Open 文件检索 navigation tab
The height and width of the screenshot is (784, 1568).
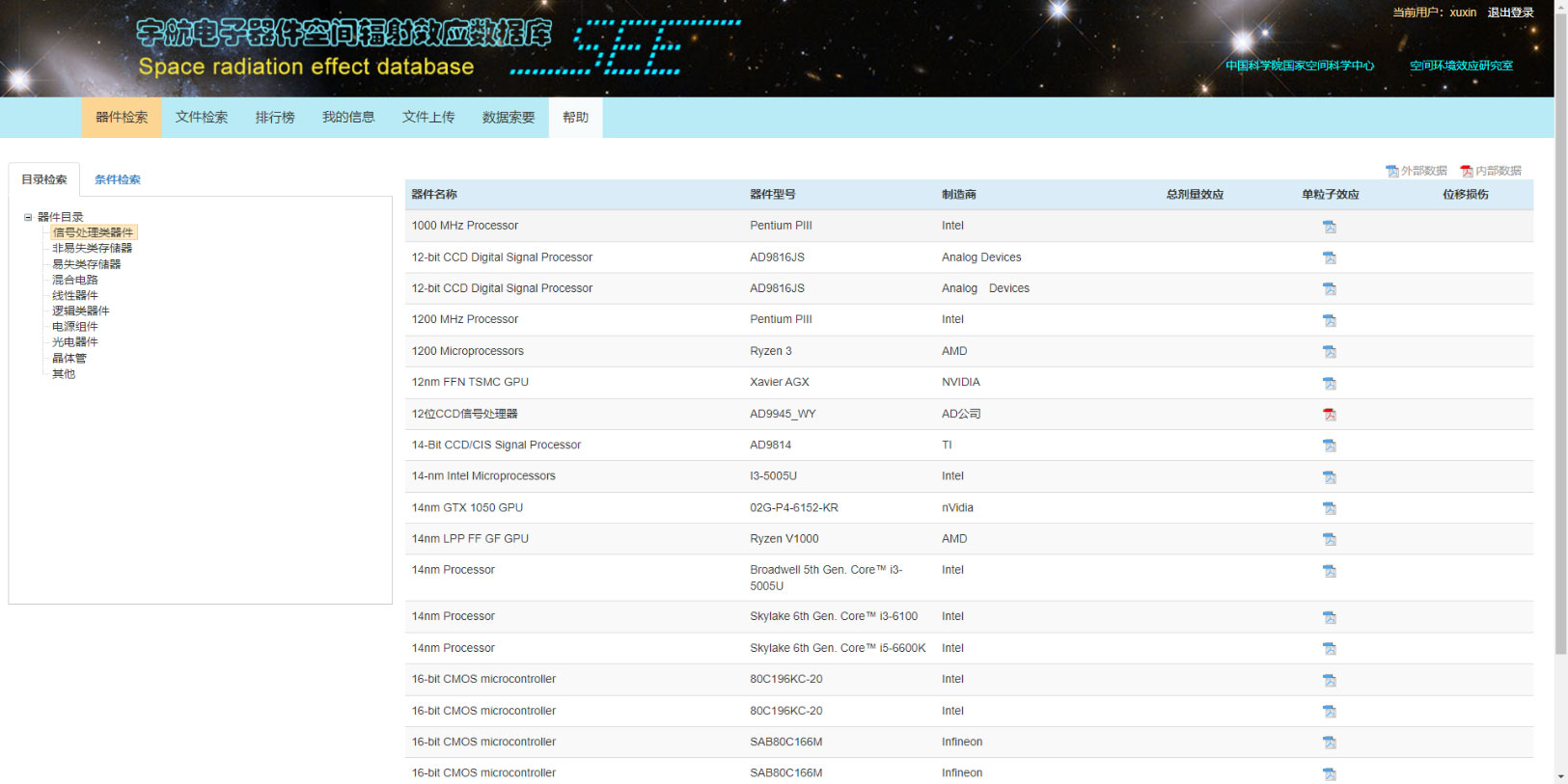click(x=202, y=118)
